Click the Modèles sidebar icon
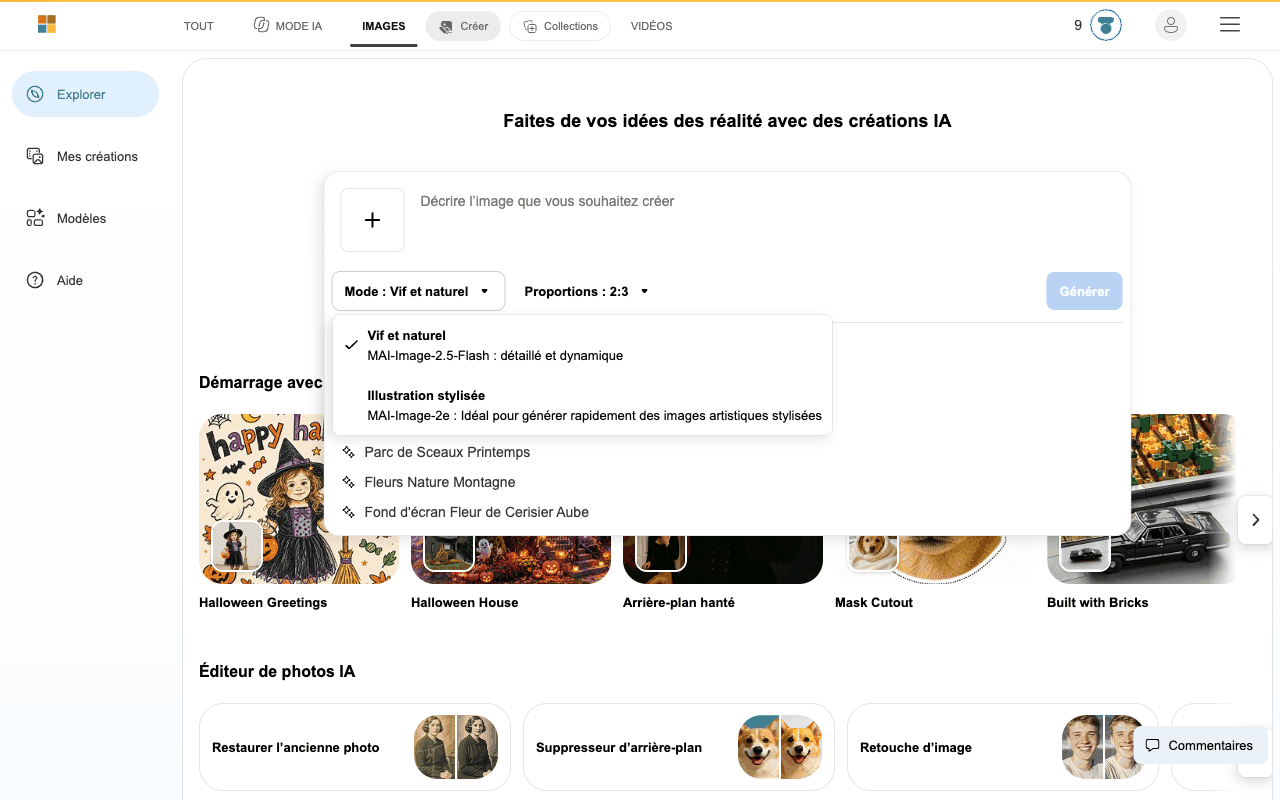The image size is (1280, 800). tap(35, 218)
